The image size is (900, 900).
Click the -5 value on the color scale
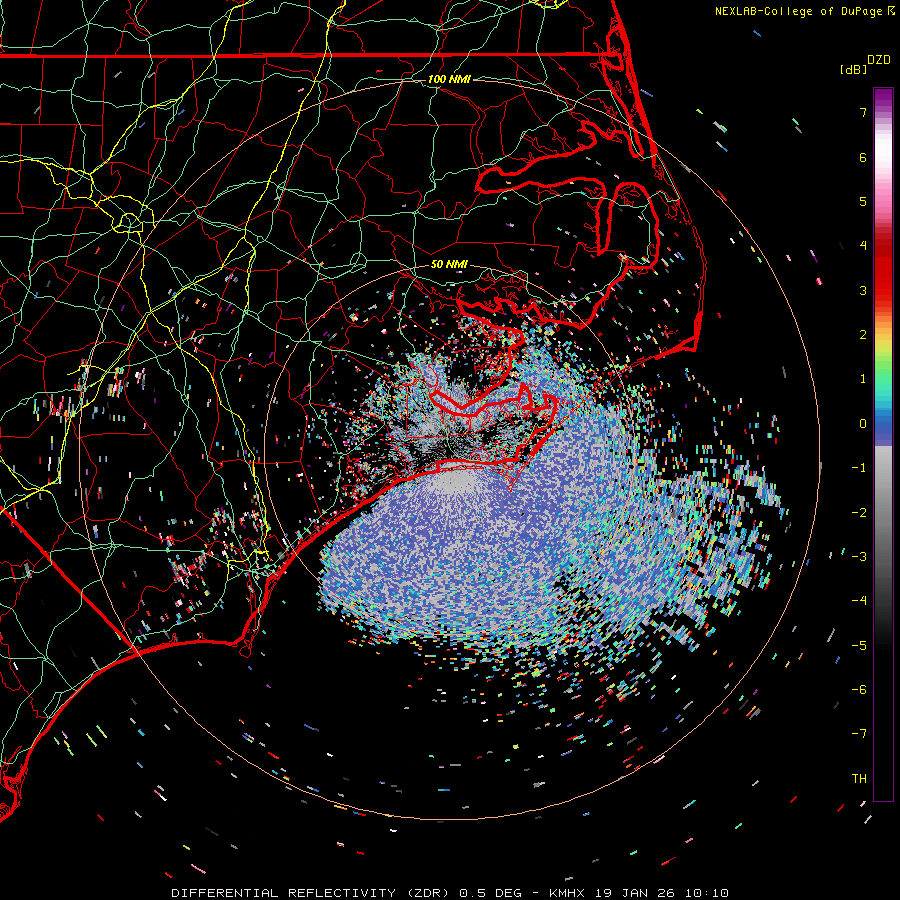click(x=859, y=646)
